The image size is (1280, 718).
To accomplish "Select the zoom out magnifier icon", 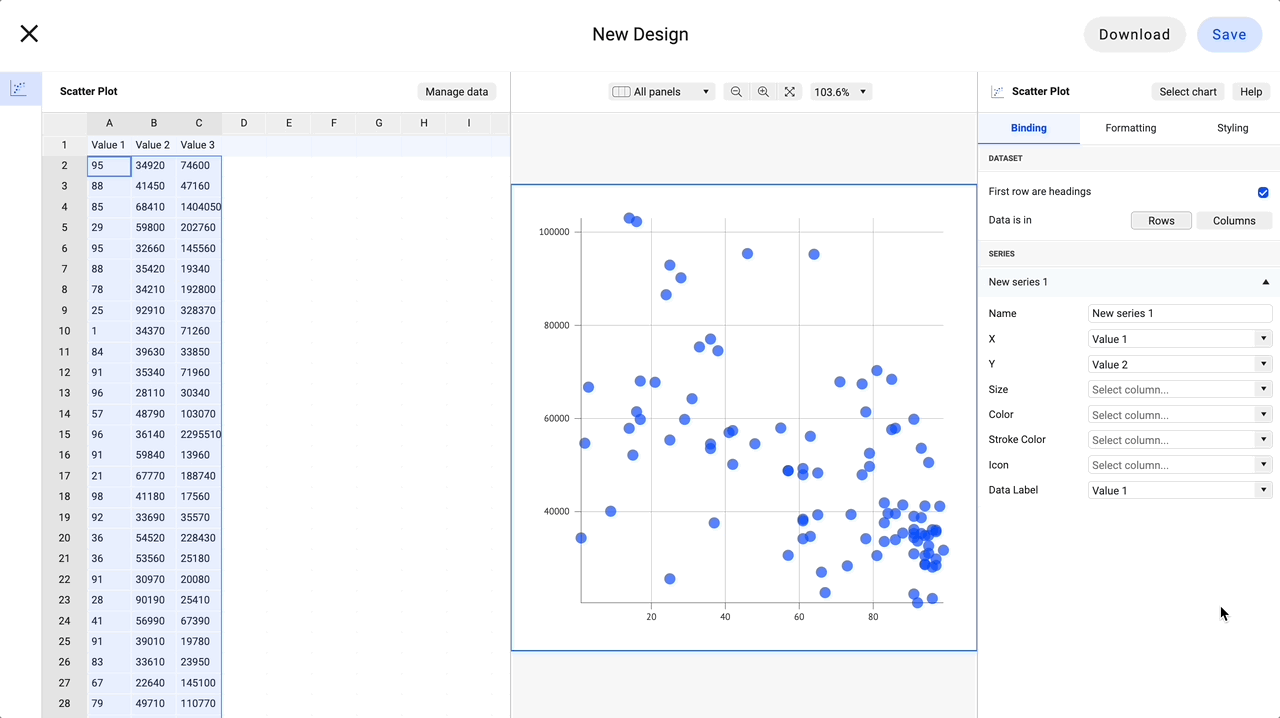I will pyautogui.click(x=736, y=91).
